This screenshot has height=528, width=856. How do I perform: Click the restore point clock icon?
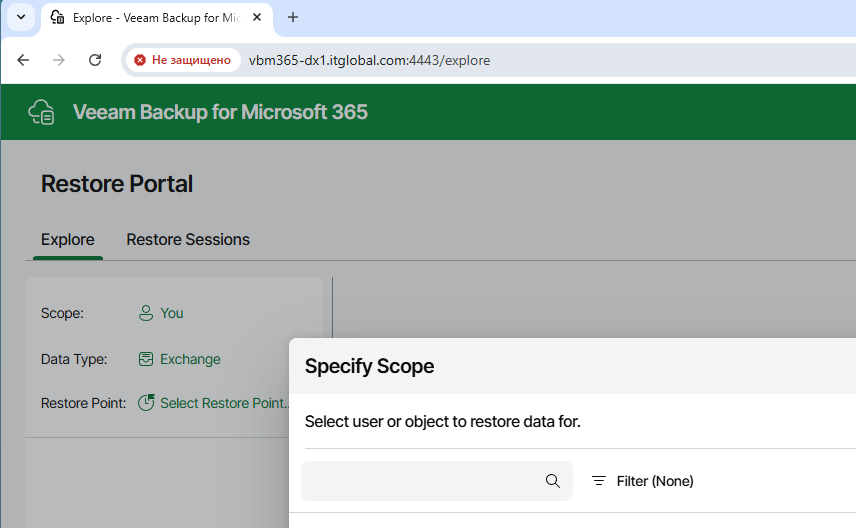point(146,402)
